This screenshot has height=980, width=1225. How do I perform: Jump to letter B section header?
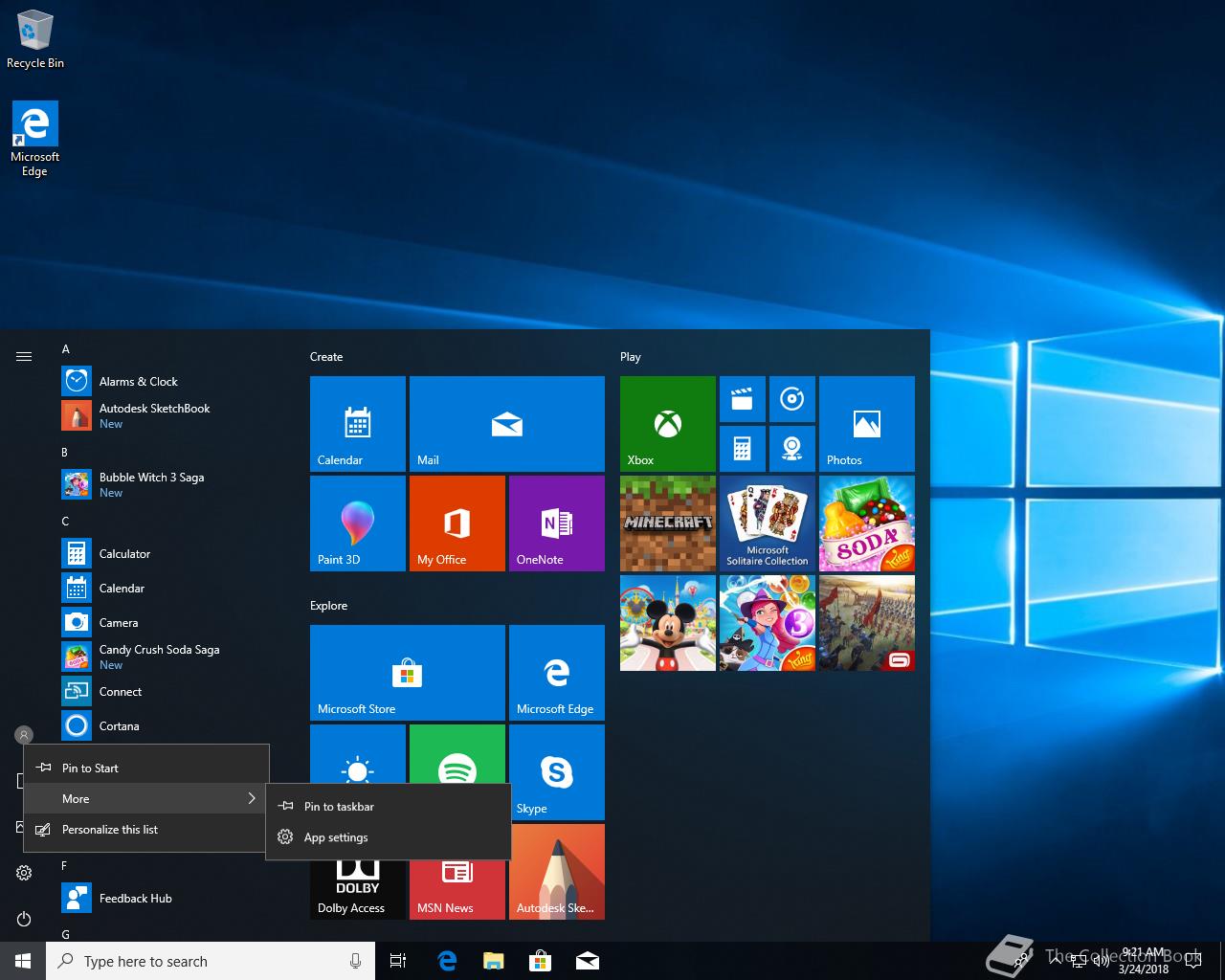tap(65, 452)
